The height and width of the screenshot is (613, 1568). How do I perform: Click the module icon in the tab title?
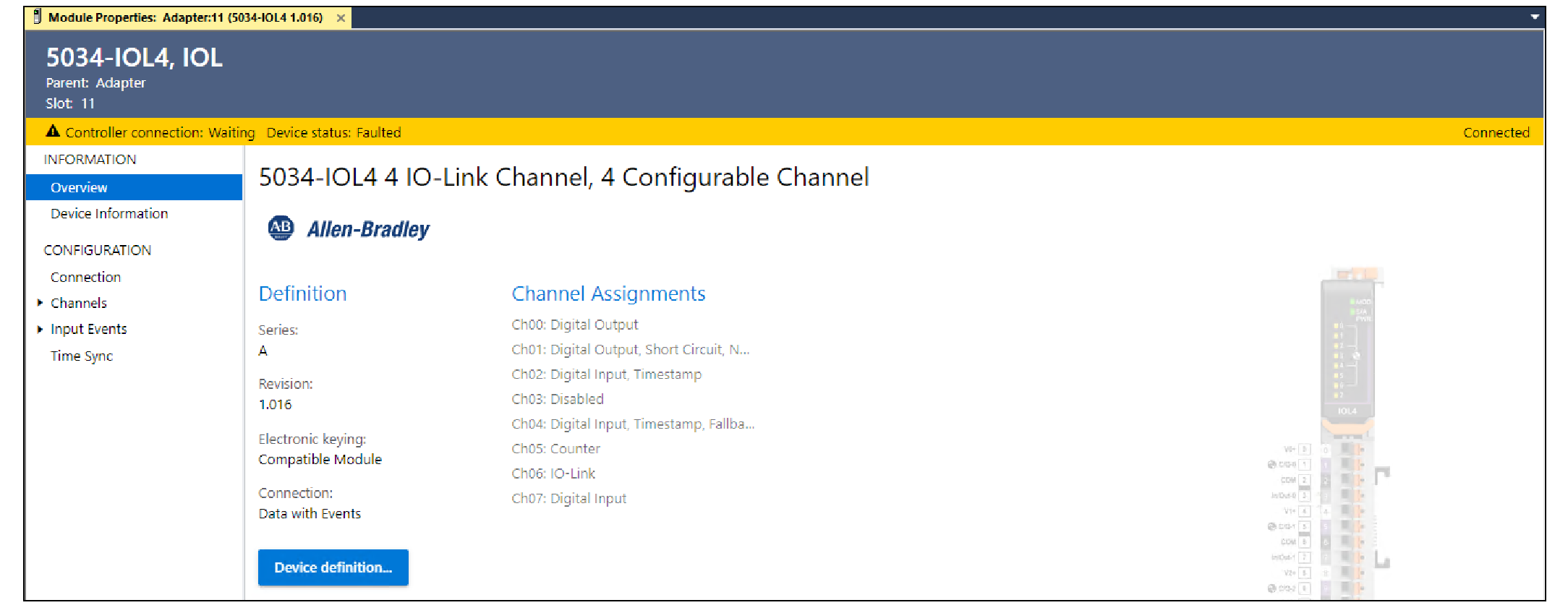pyautogui.click(x=37, y=17)
